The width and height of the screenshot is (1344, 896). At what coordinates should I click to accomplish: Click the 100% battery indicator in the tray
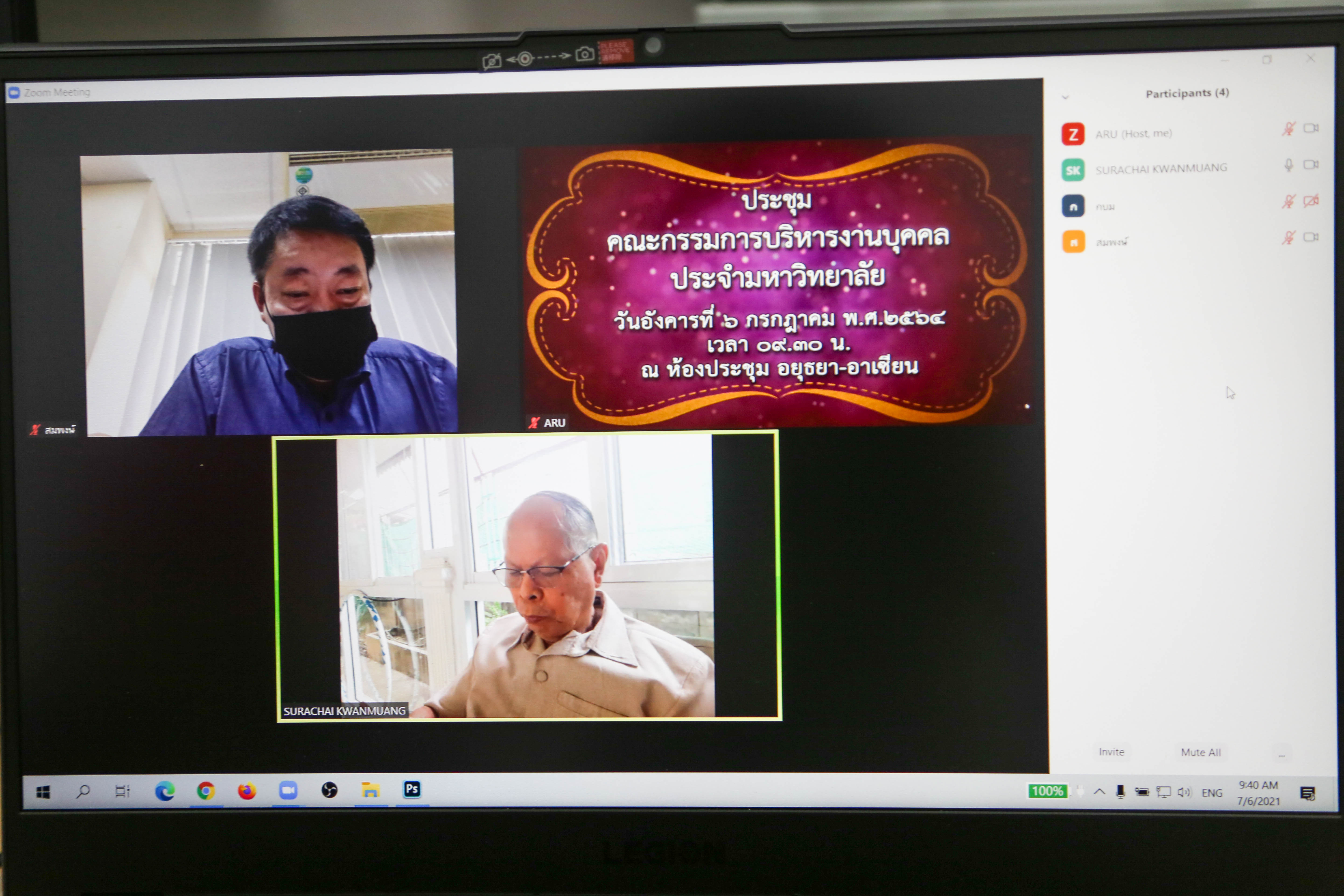click(x=1047, y=791)
